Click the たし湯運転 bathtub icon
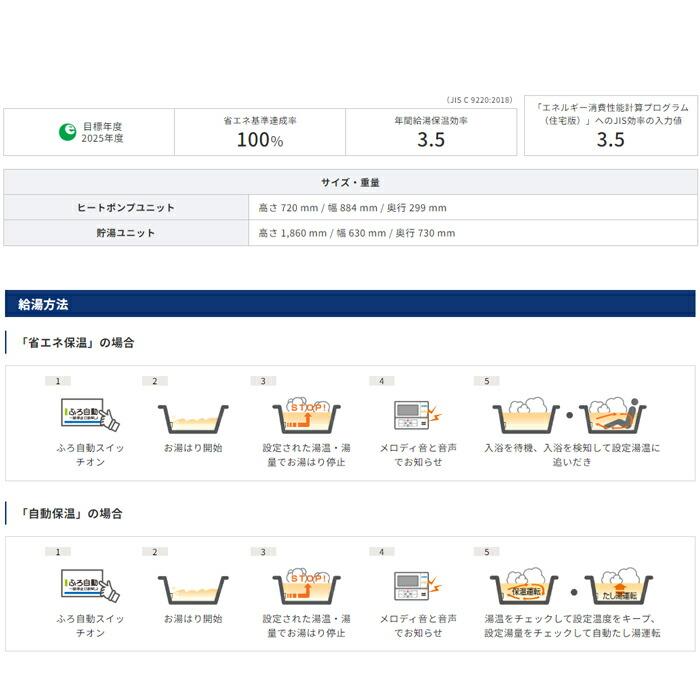This screenshot has height=700, width=700. point(619,586)
